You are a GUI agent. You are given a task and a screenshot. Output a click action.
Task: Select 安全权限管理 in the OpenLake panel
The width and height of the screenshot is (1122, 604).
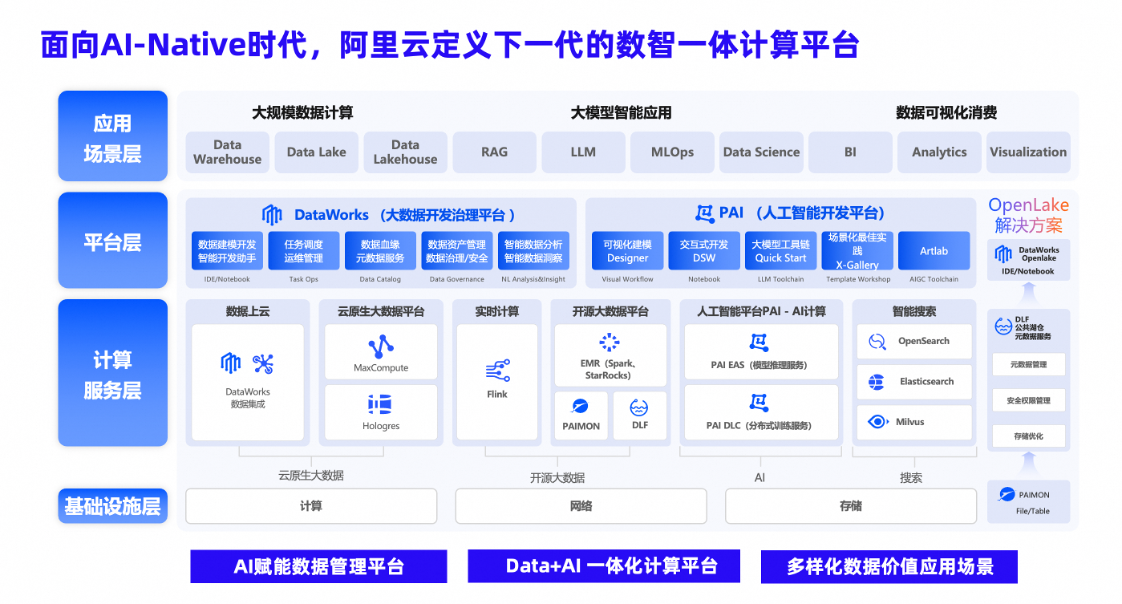click(x=1028, y=400)
